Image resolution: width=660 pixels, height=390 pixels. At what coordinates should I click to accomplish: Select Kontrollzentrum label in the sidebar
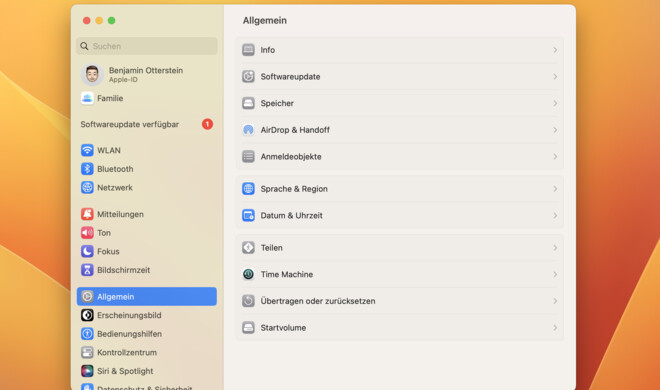click(127, 352)
